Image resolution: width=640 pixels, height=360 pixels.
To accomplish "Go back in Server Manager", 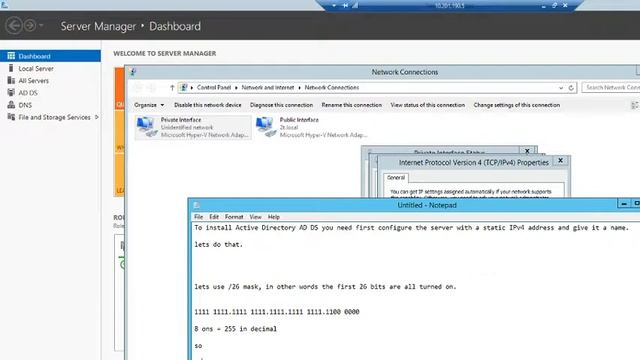I will click(x=14, y=26).
